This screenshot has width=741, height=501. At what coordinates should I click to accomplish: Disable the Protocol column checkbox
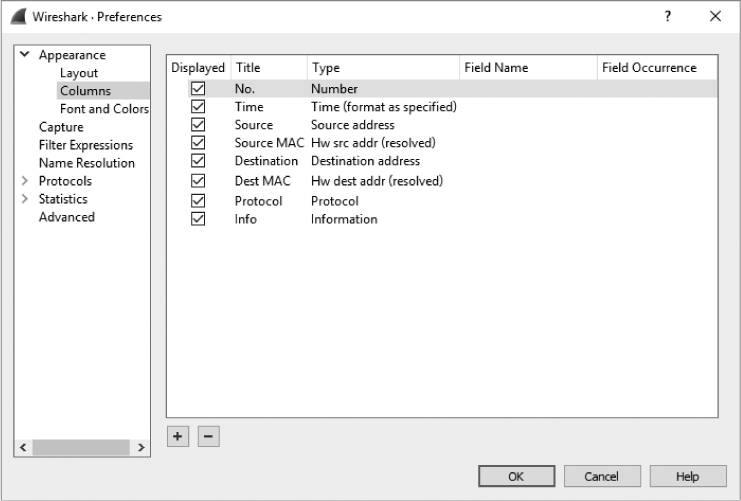[198, 201]
